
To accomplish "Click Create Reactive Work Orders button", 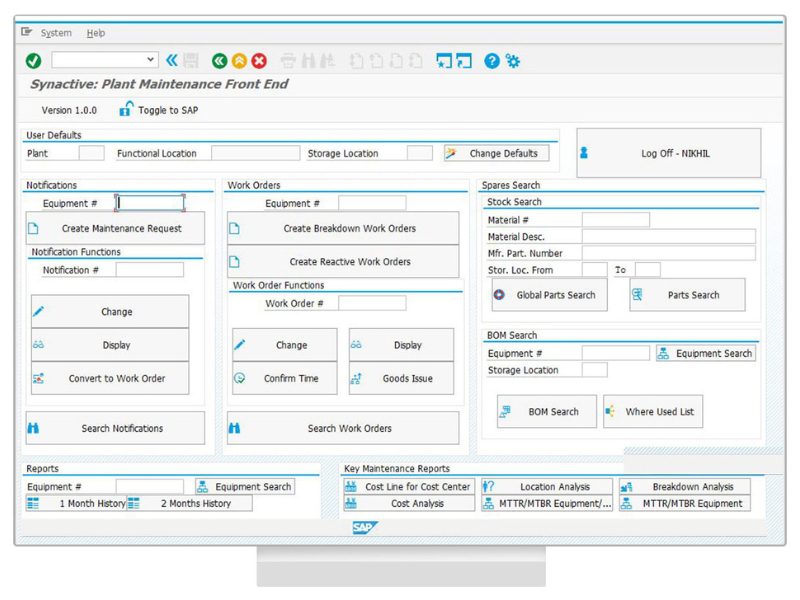I will [x=343, y=261].
